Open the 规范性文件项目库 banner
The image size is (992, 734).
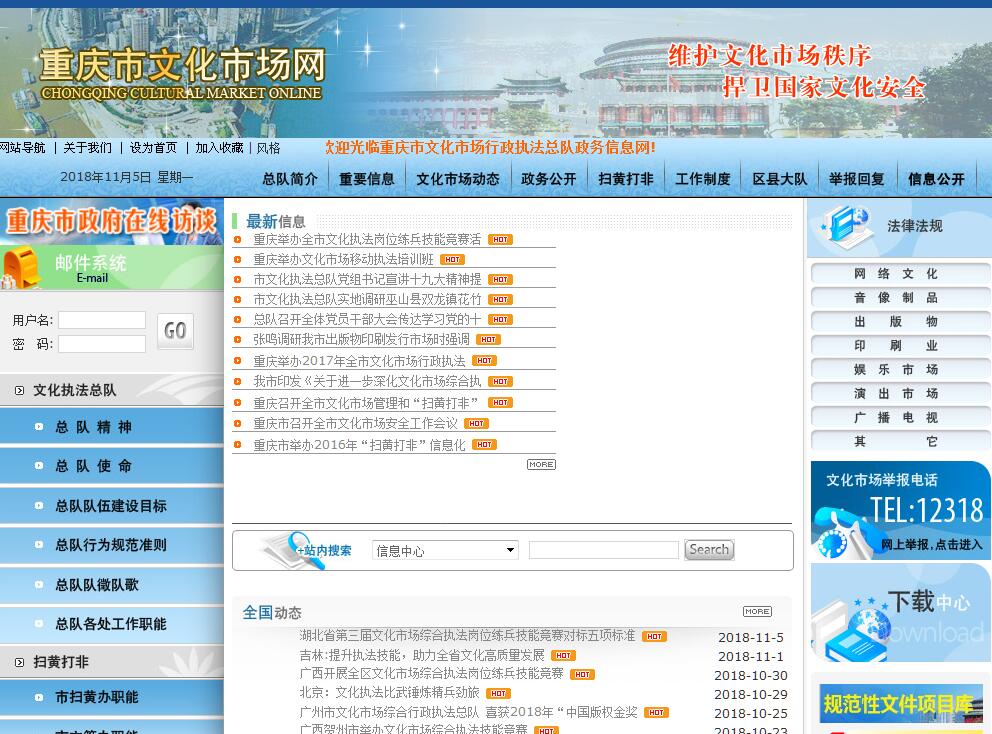click(900, 703)
